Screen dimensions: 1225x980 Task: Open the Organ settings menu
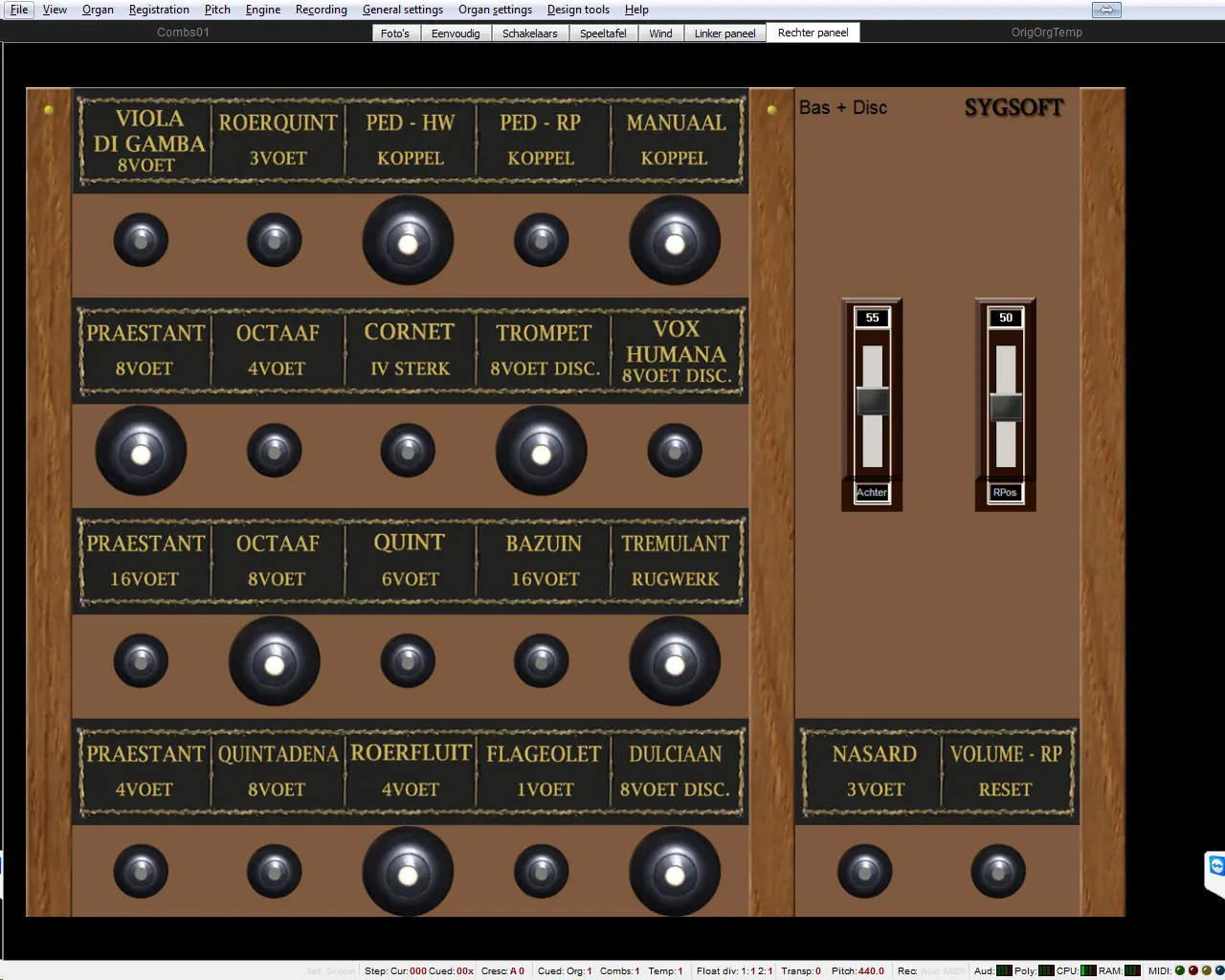pyautogui.click(x=495, y=10)
